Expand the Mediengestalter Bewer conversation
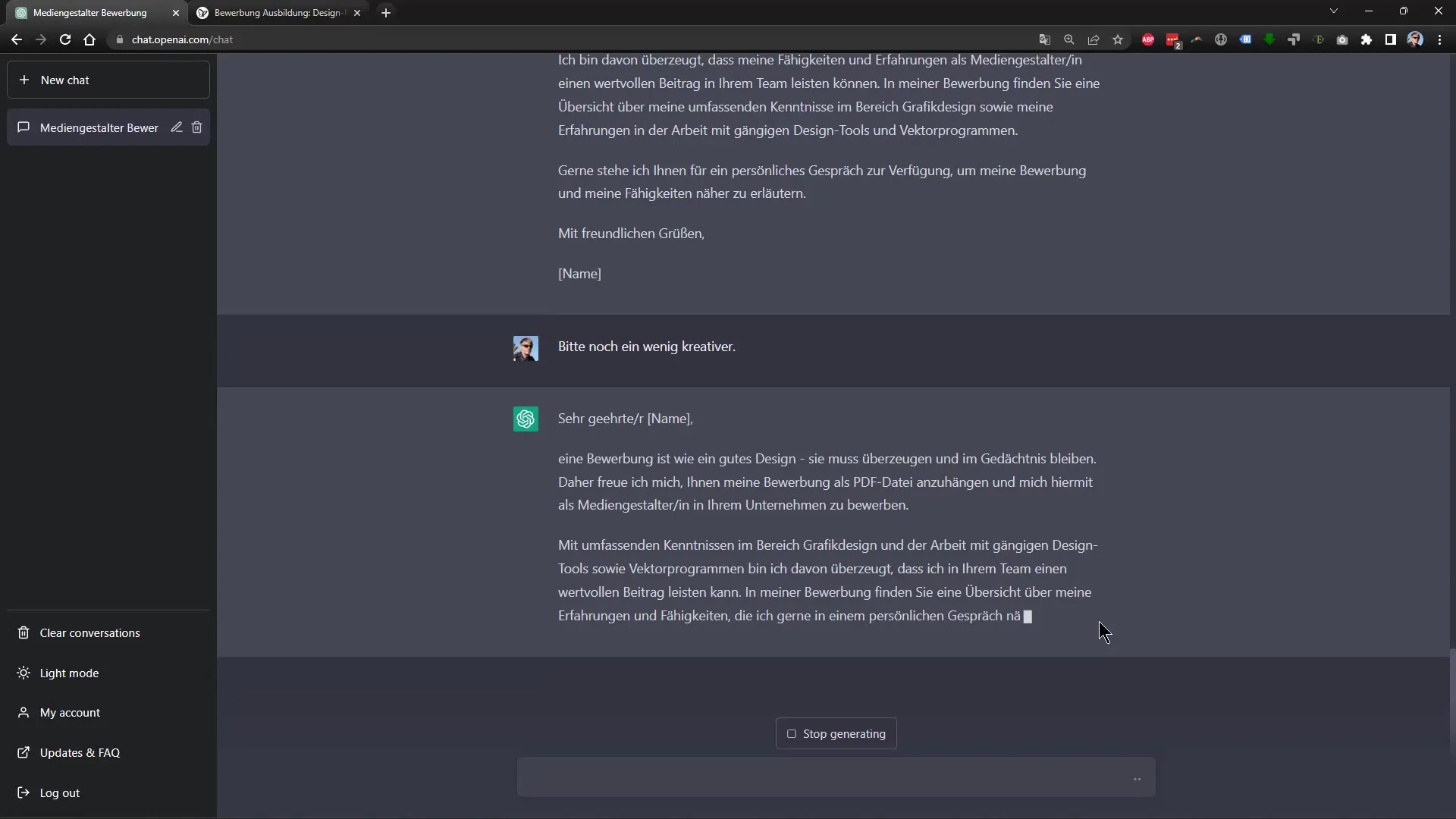 tap(99, 127)
